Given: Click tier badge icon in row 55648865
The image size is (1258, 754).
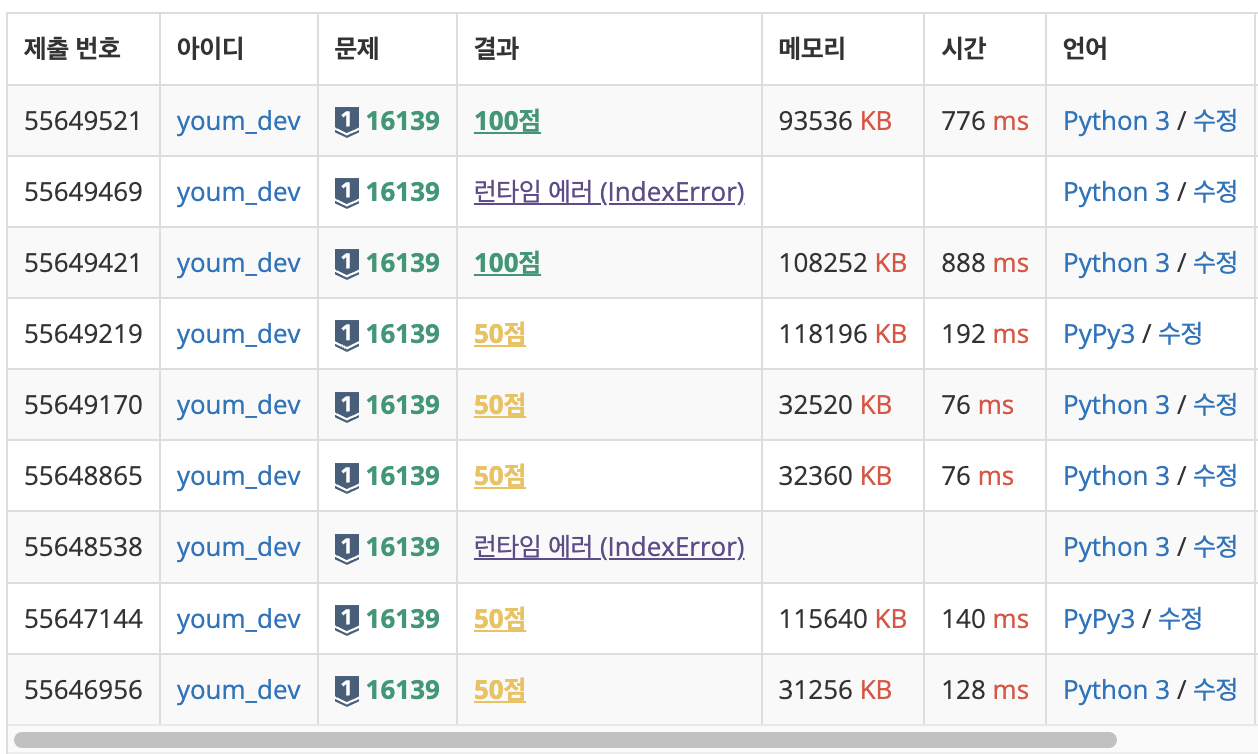Looking at the screenshot, I should [346, 477].
